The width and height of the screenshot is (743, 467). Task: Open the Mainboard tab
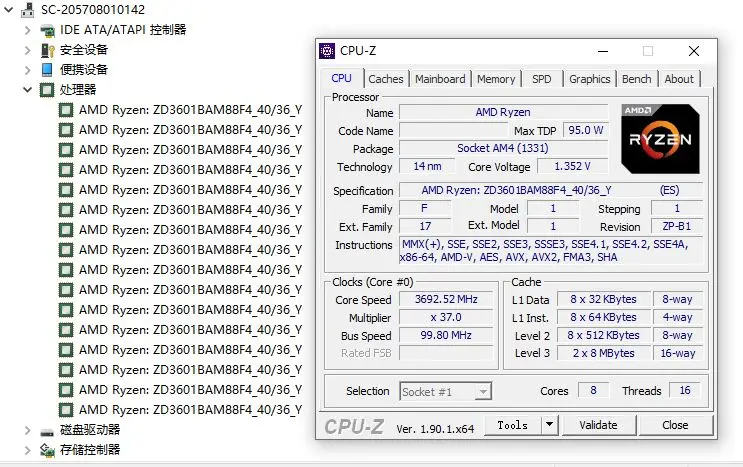pyautogui.click(x=440, y=79)
